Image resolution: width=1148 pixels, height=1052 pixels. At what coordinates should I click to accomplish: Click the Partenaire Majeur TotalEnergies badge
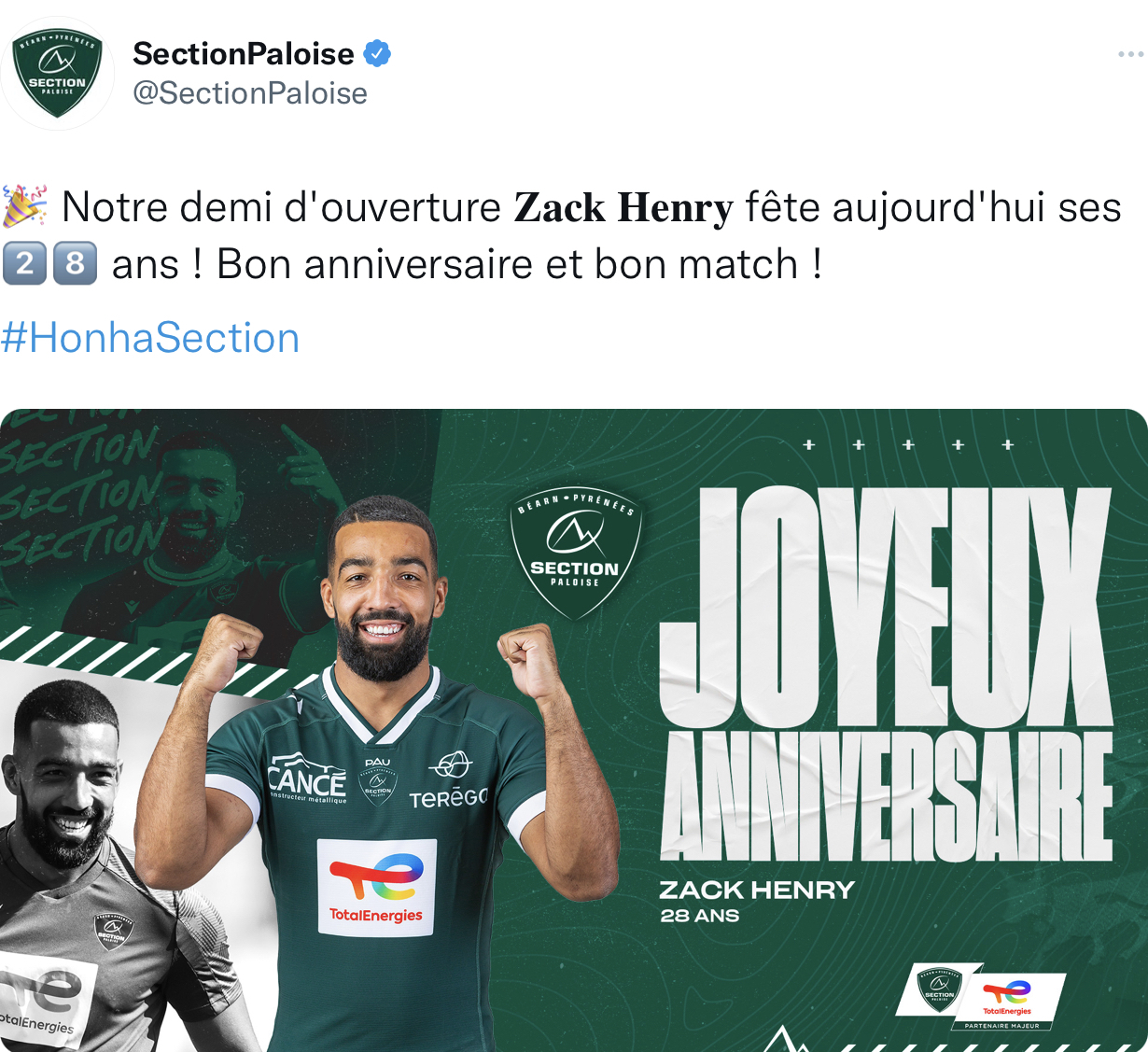coord(1007,1002)
